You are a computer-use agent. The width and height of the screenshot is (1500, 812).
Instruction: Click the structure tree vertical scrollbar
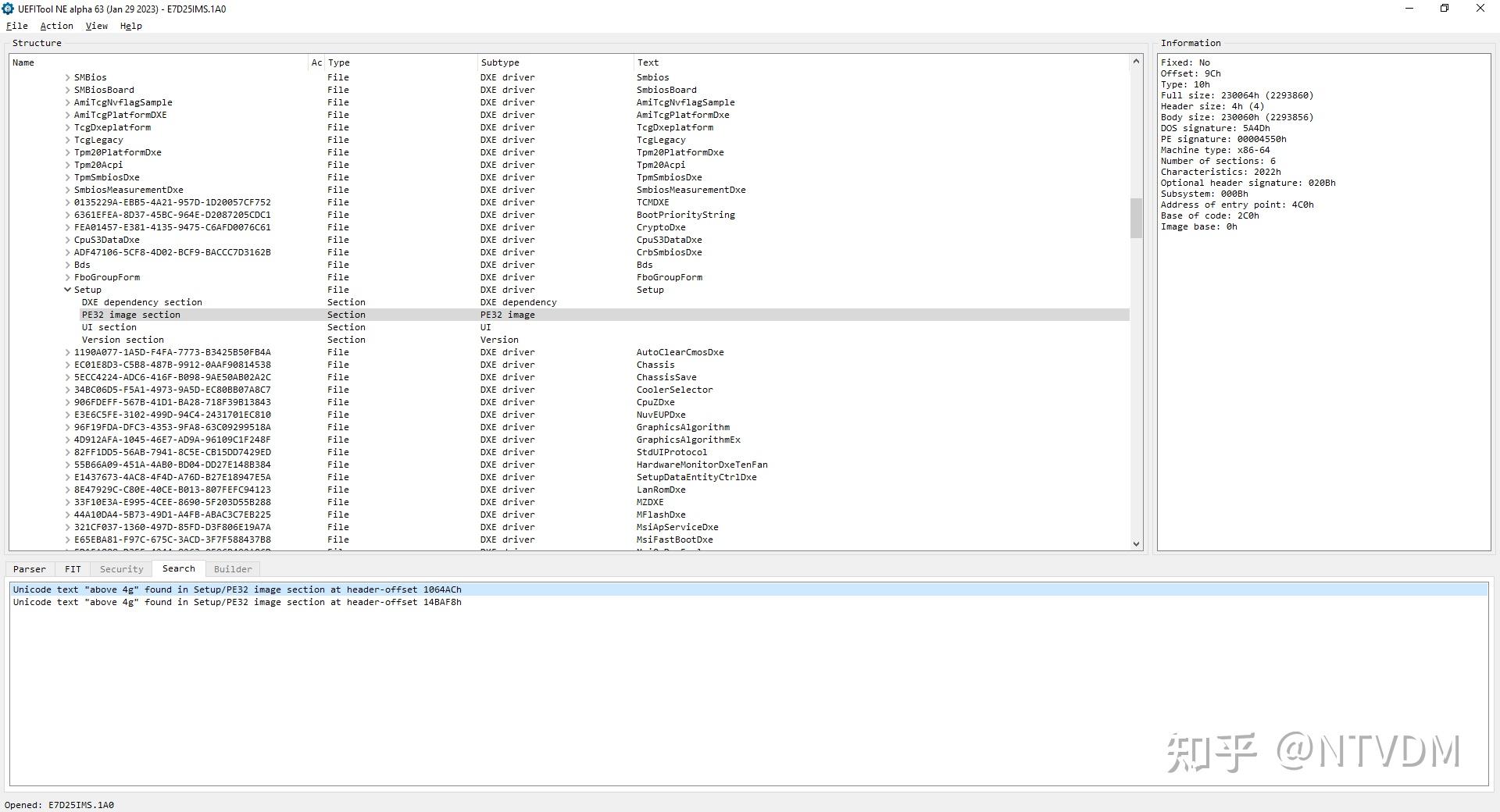click(1137, 219)
